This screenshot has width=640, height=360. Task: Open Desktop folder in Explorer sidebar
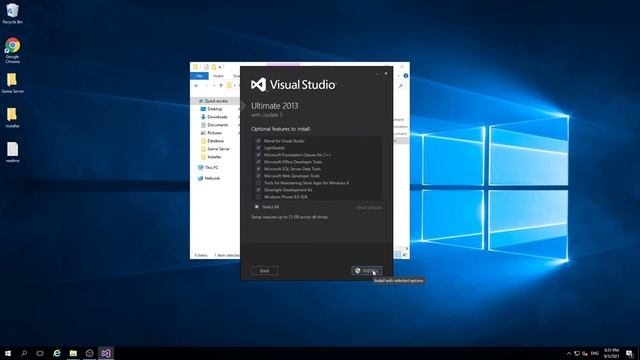pos(214,109)
